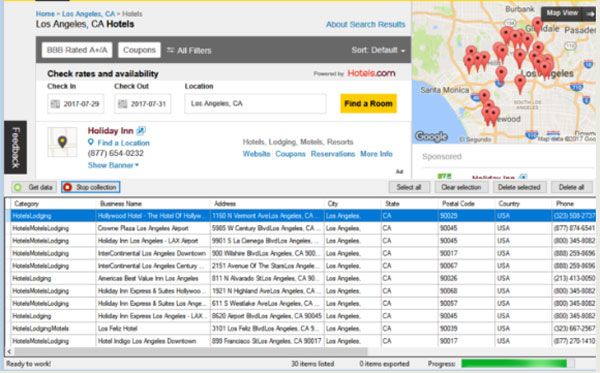Click the calendar icon in Check In
This screenshot has height=373, width=600.
tap(55, 104)
